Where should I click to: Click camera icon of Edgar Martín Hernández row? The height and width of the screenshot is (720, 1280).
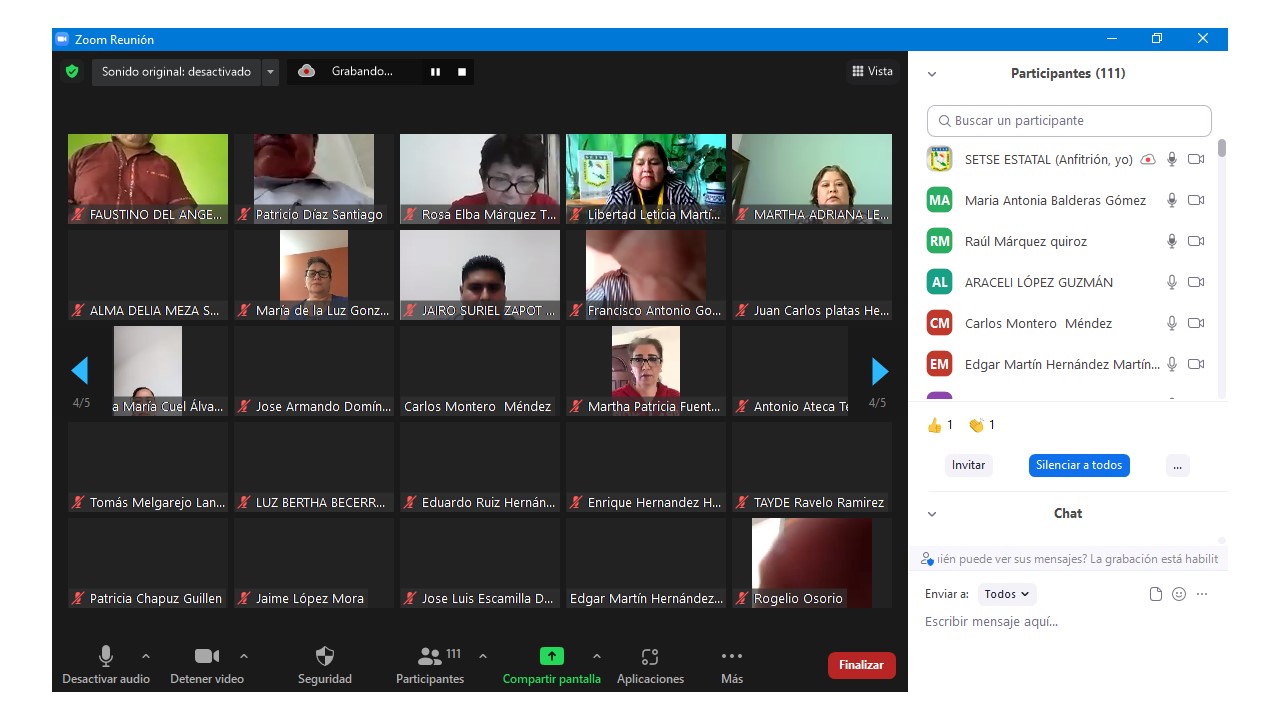(x=1196, y=364)
